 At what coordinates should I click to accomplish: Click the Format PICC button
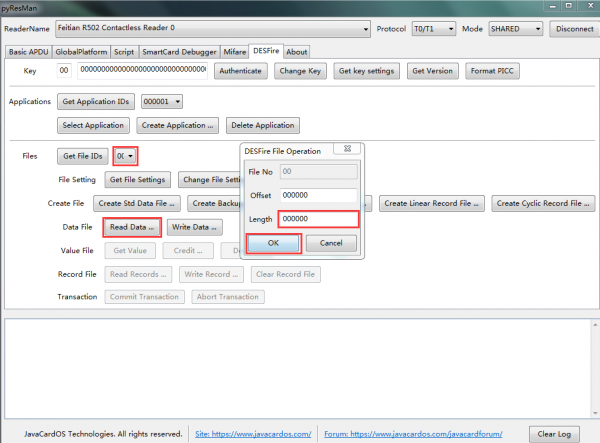pos(493,71)
